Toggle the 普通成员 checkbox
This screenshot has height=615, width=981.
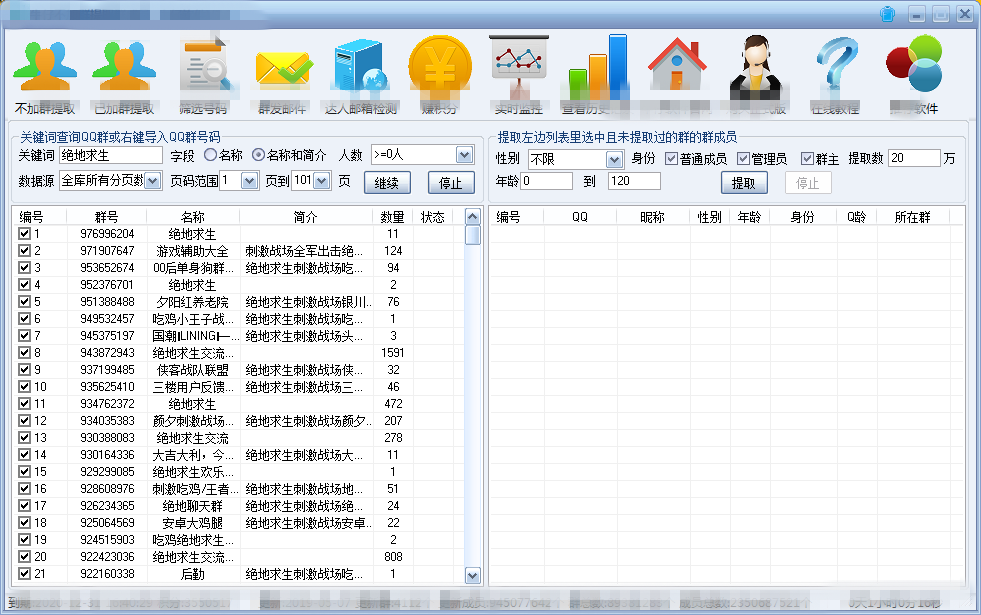pyautogui.click(x=671, y=158)
